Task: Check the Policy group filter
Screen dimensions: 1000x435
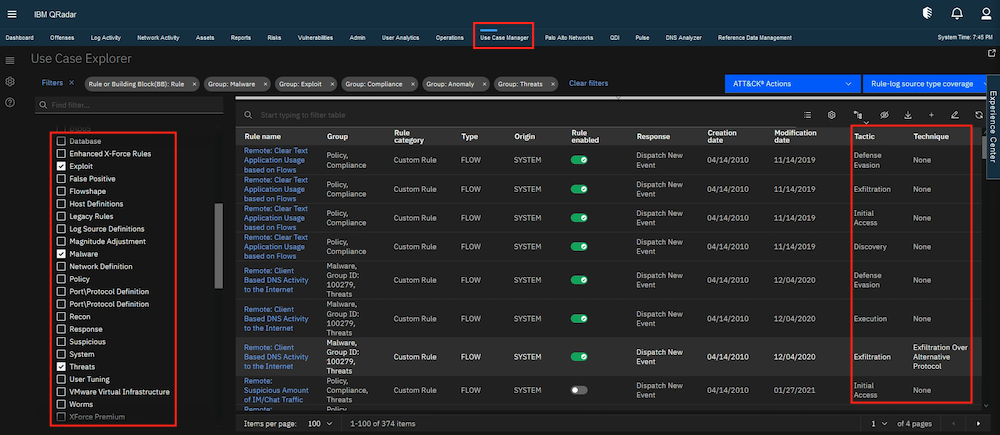Action: point(61,279)
